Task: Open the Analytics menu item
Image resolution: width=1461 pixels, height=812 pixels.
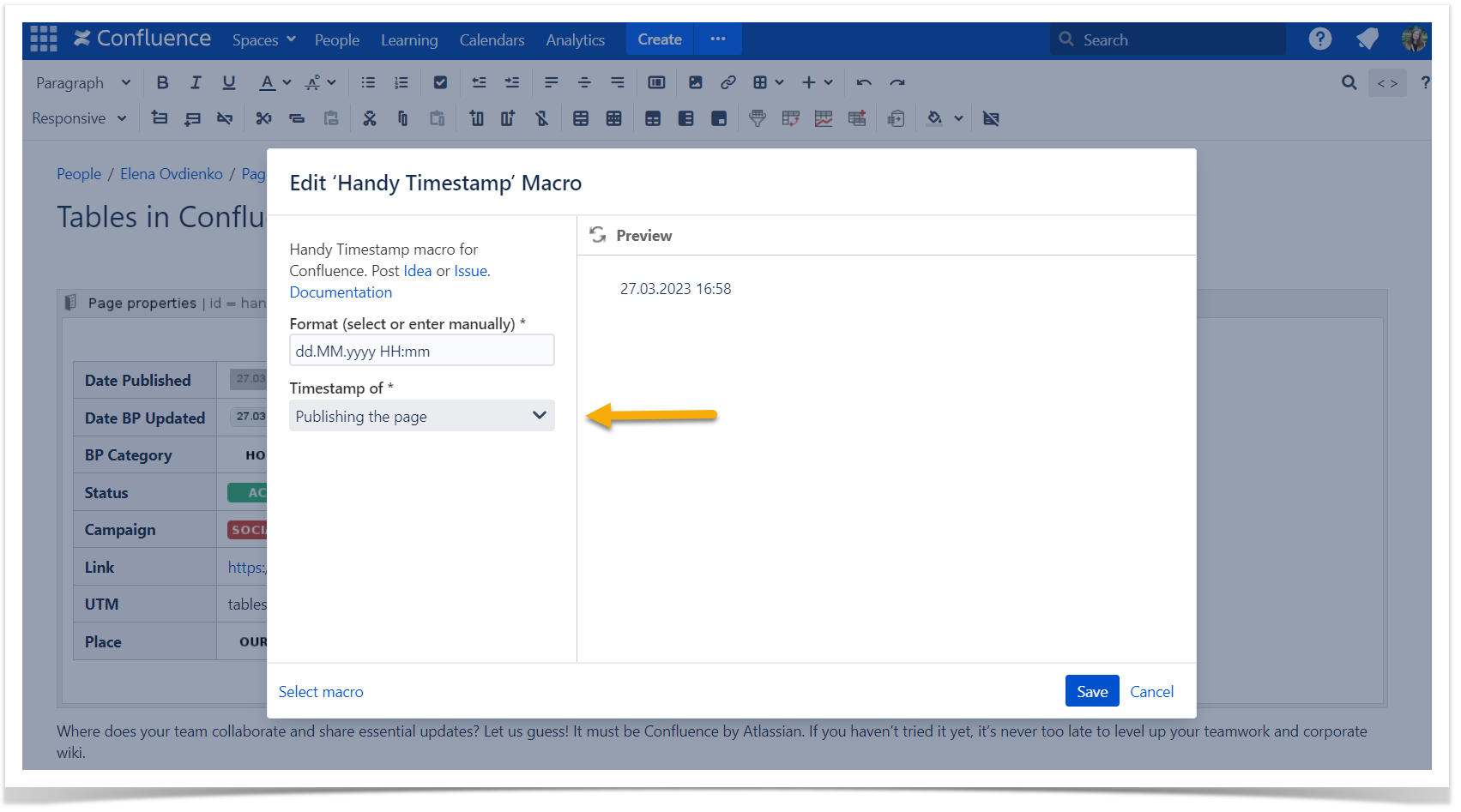Action: point(575,39)
